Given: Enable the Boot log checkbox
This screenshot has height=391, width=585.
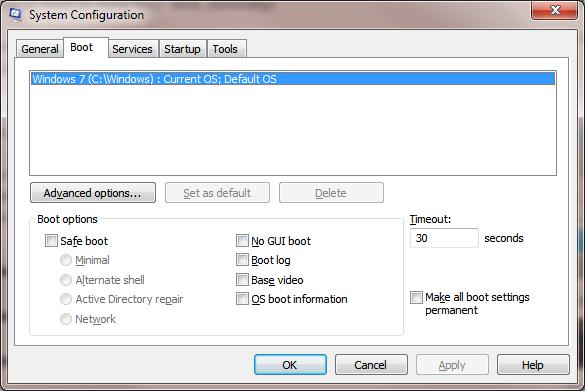Looking at the screenshot, I should [x=242, y=260].
